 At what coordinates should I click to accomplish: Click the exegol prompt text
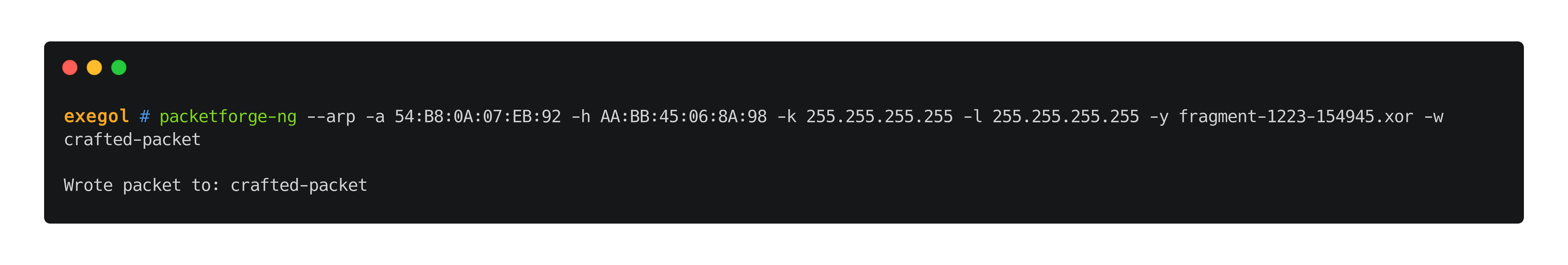96,116
